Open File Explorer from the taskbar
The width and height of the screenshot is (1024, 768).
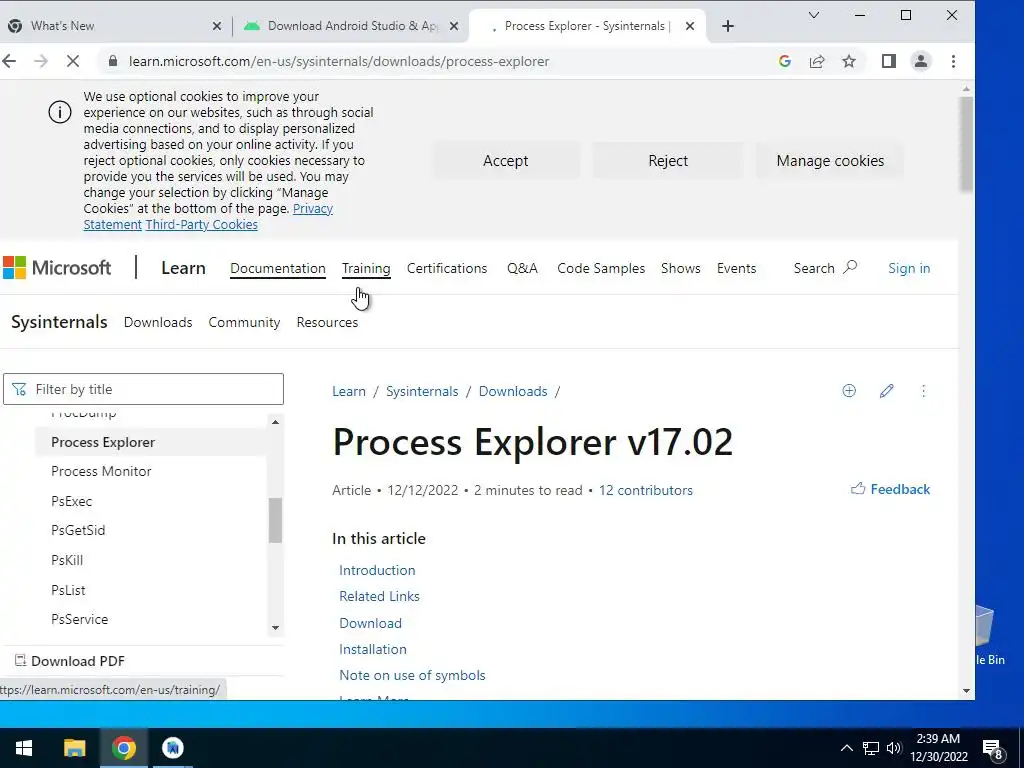click(x=74, y=748)
